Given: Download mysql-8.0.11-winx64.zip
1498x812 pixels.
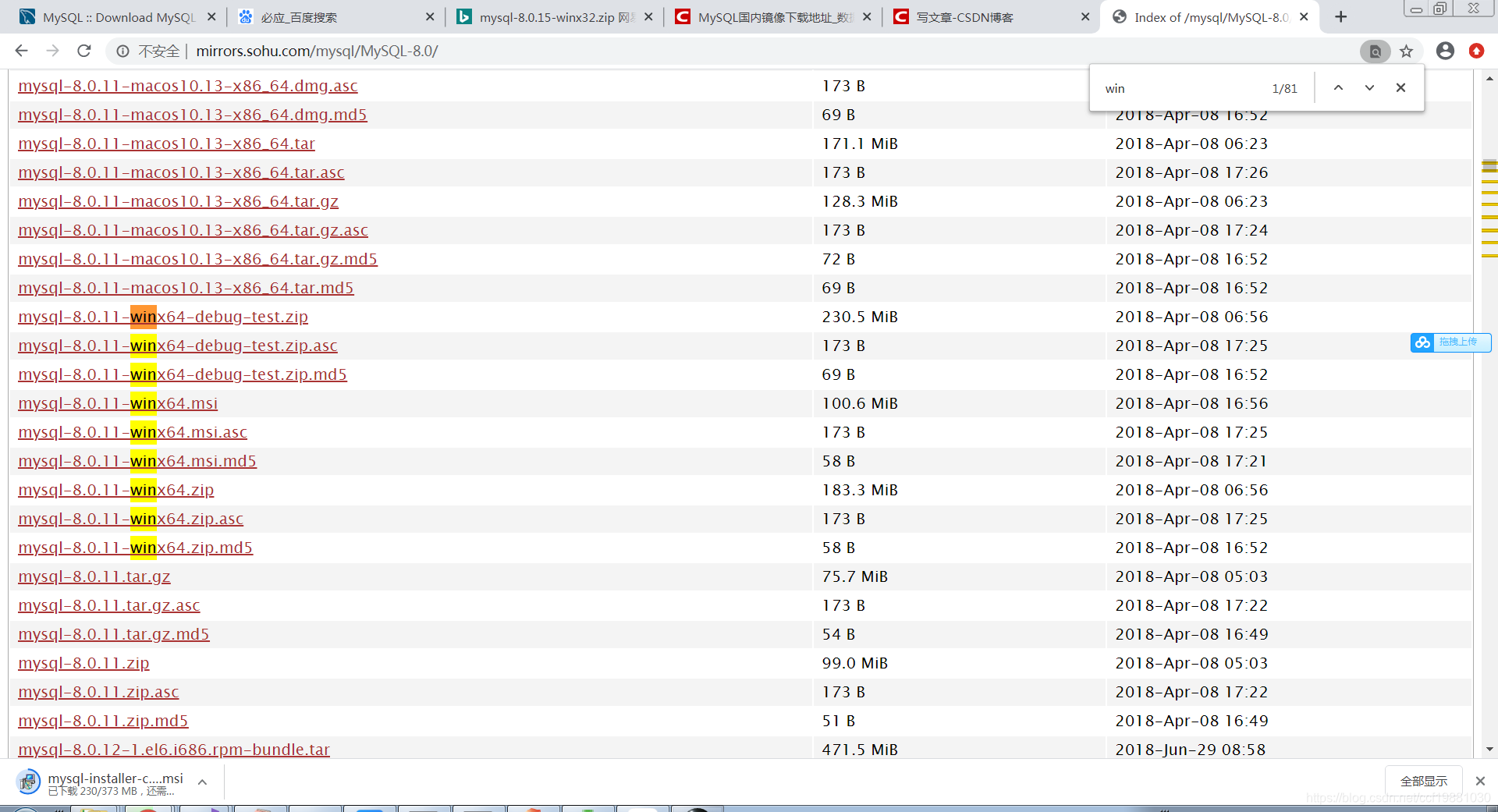Looking at the screenshot, I should point(116,490).
